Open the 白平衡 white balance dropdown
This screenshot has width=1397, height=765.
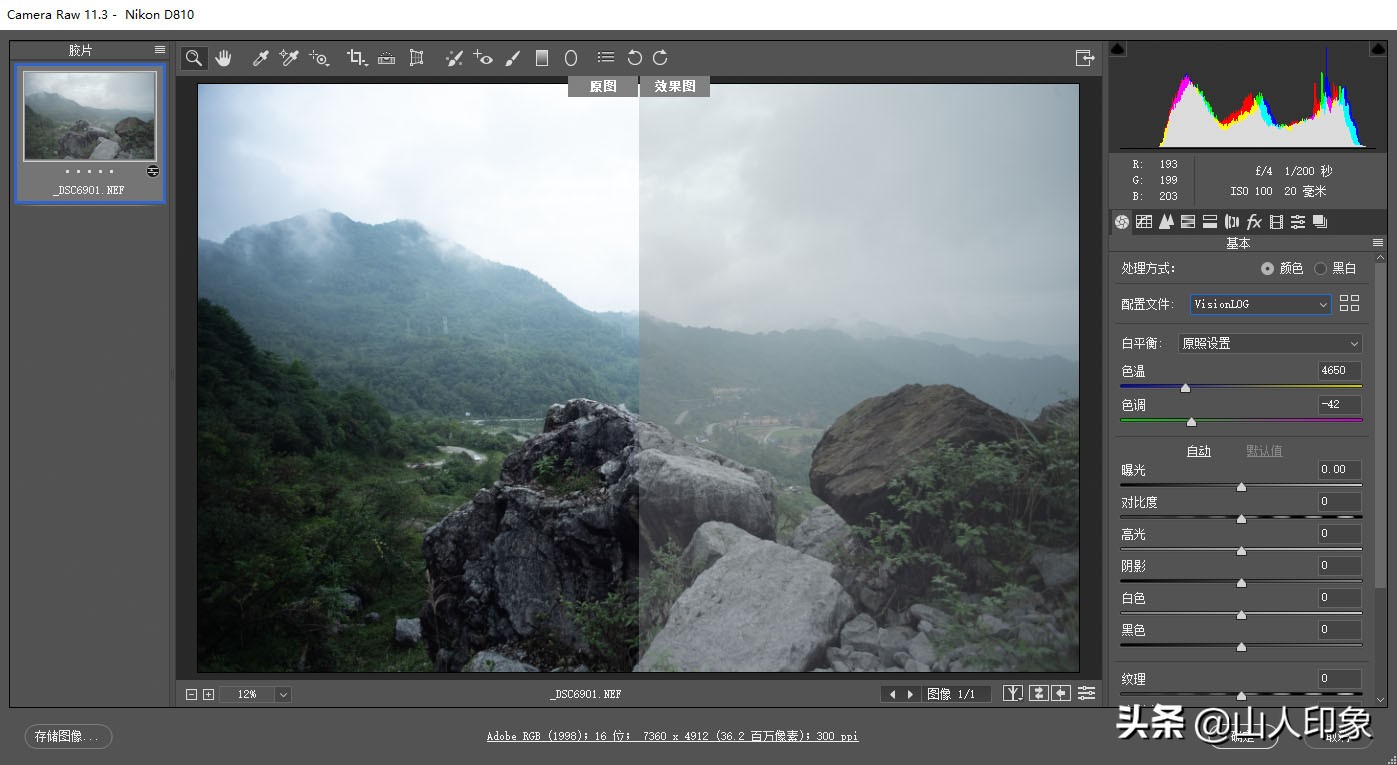(1270, 343)
